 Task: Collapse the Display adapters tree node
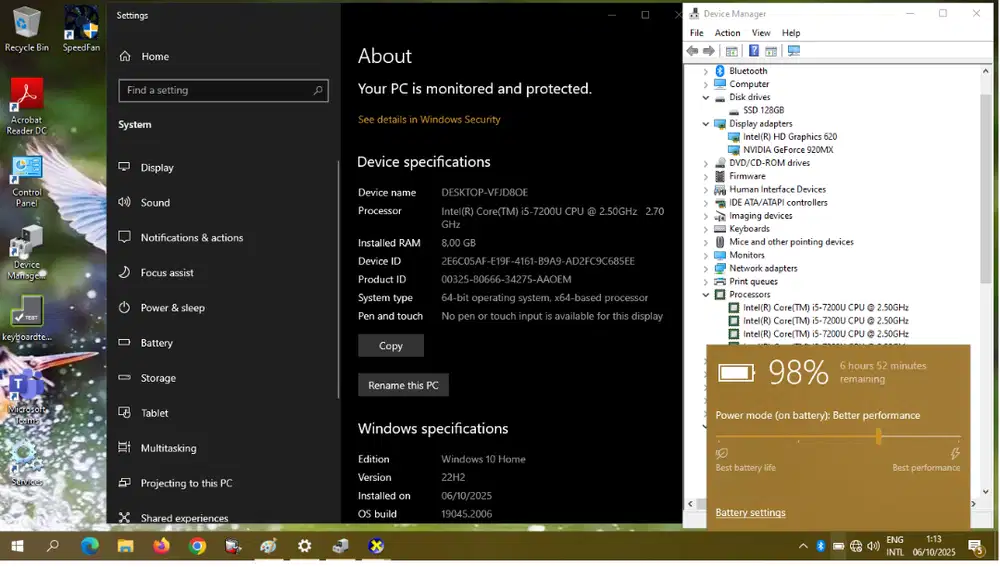(x=706, y=124)
